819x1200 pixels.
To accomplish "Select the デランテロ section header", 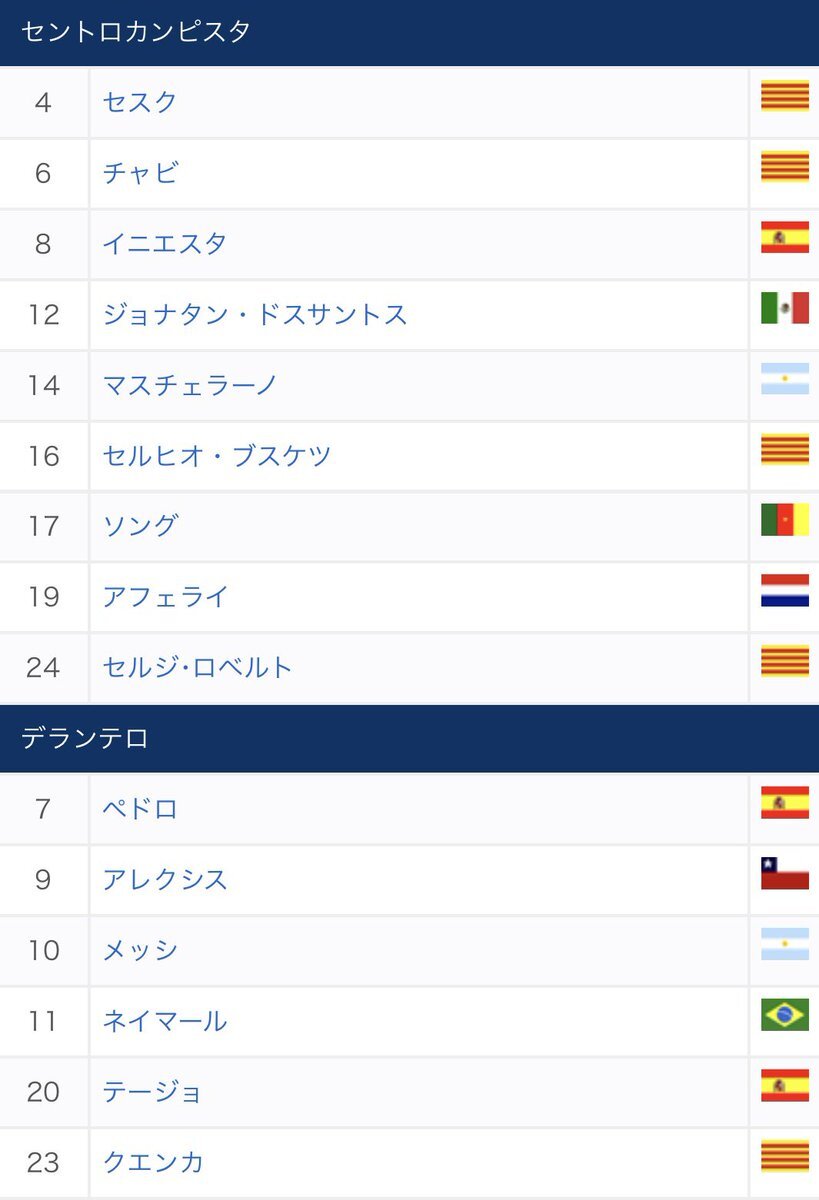I will point(409,739).
